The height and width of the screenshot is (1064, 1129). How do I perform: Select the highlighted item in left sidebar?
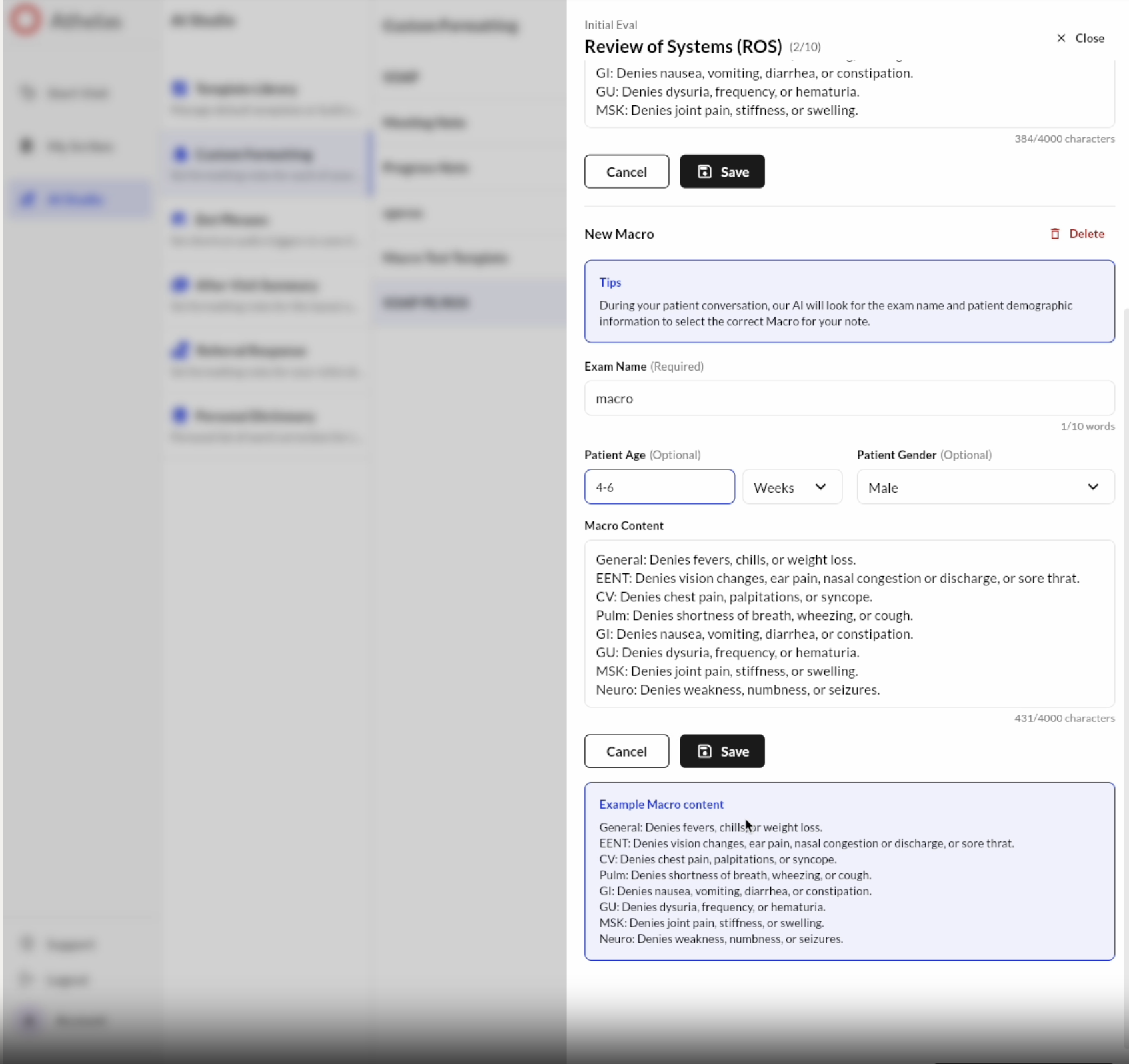click(x=79, y=199)
